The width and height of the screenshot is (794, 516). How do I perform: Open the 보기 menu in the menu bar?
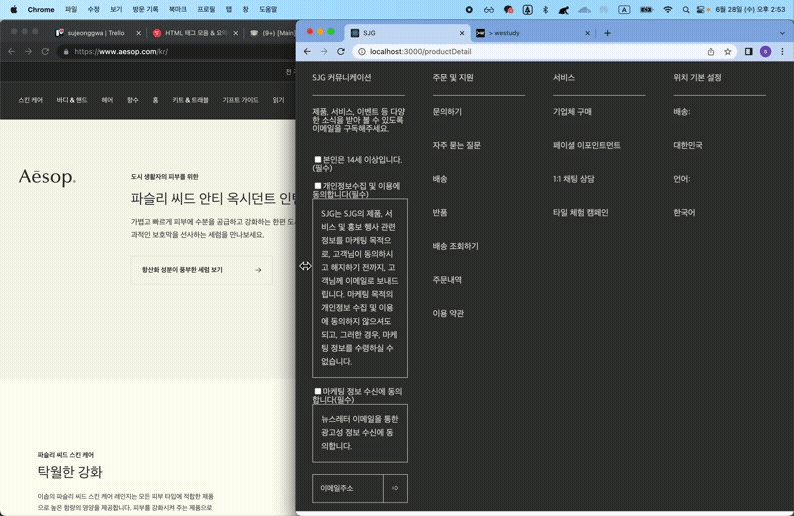(x=116, y=9)
